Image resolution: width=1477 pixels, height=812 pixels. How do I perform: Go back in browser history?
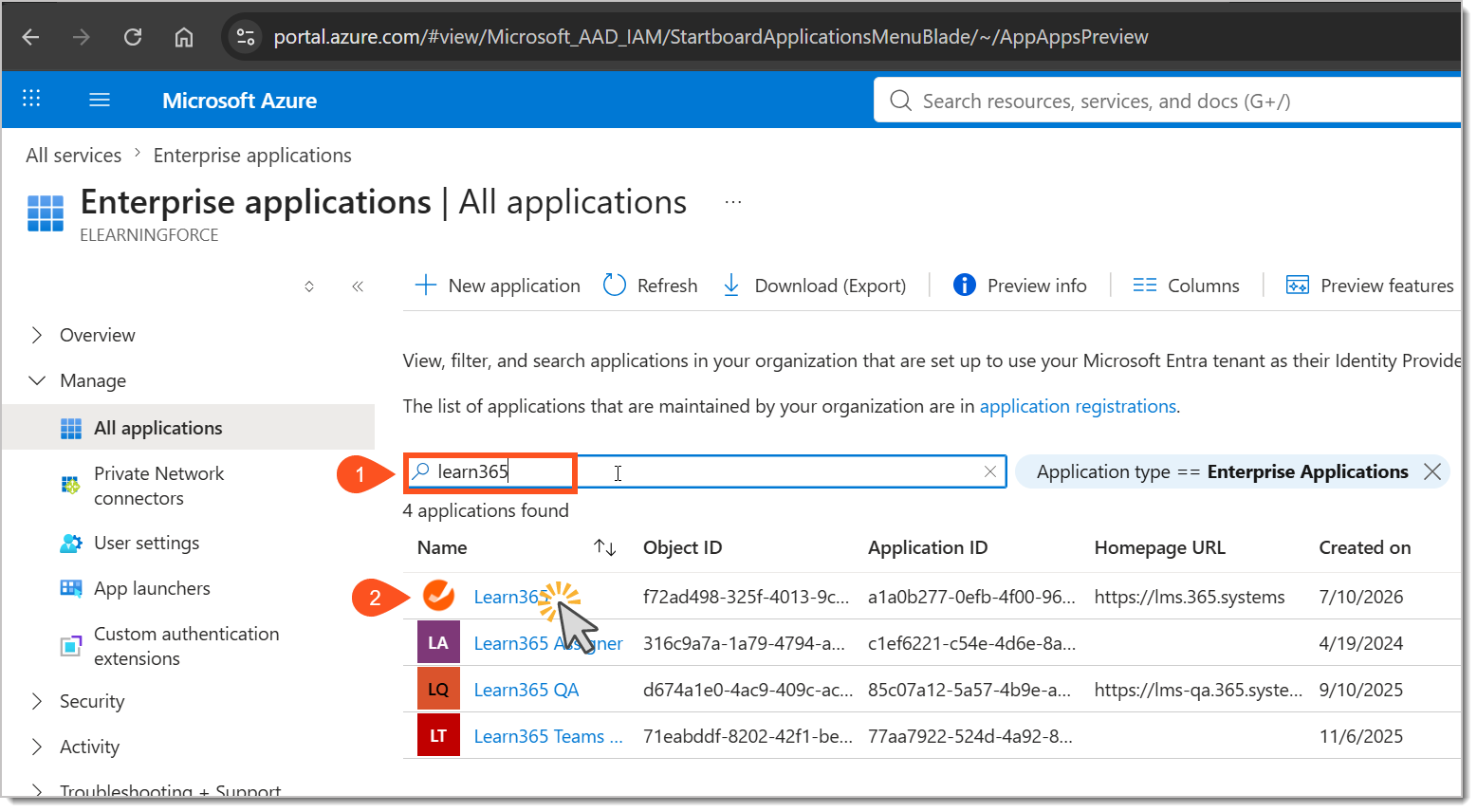[30, 37]
